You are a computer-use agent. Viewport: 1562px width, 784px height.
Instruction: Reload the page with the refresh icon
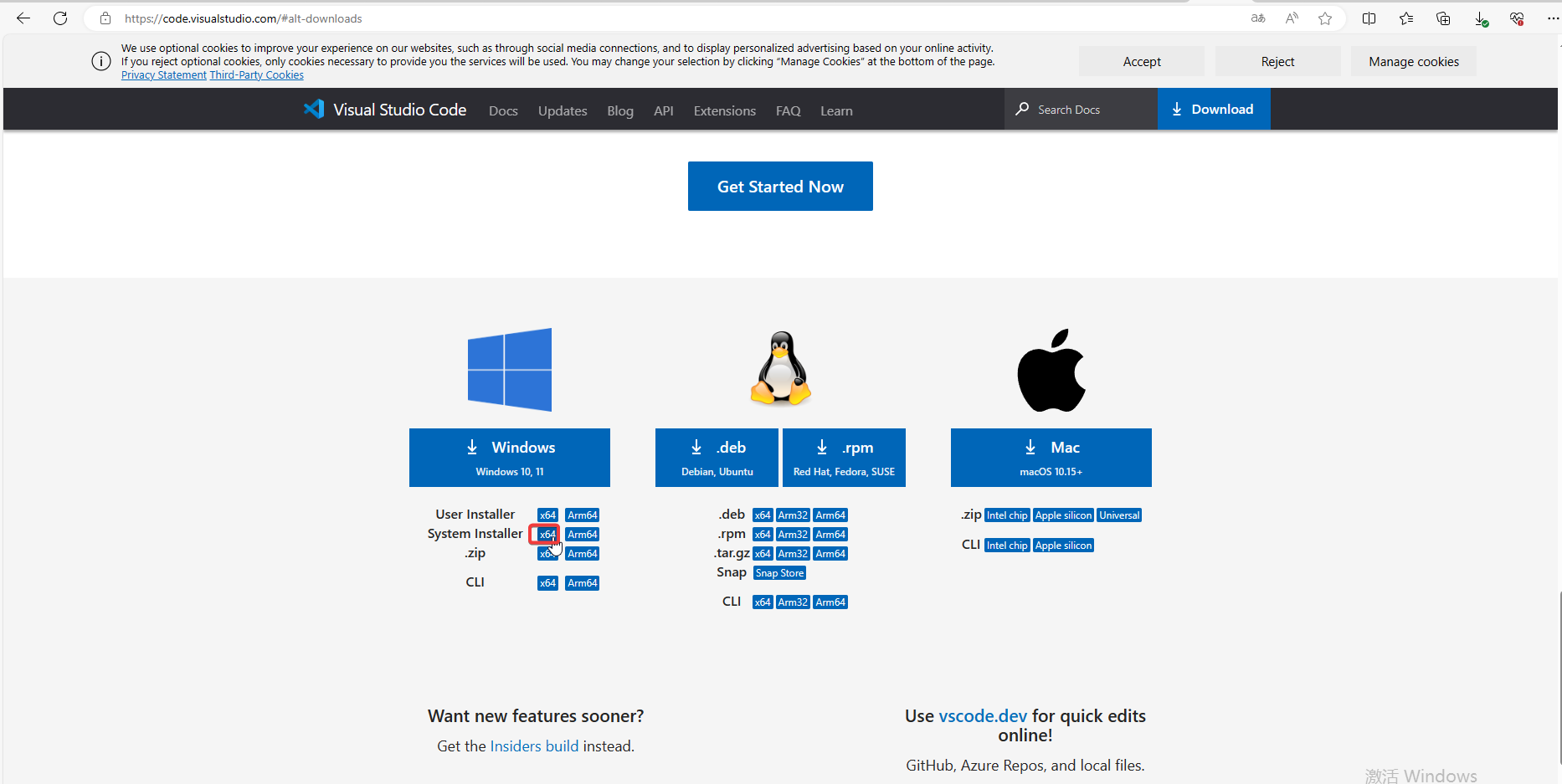pos(60,18)
